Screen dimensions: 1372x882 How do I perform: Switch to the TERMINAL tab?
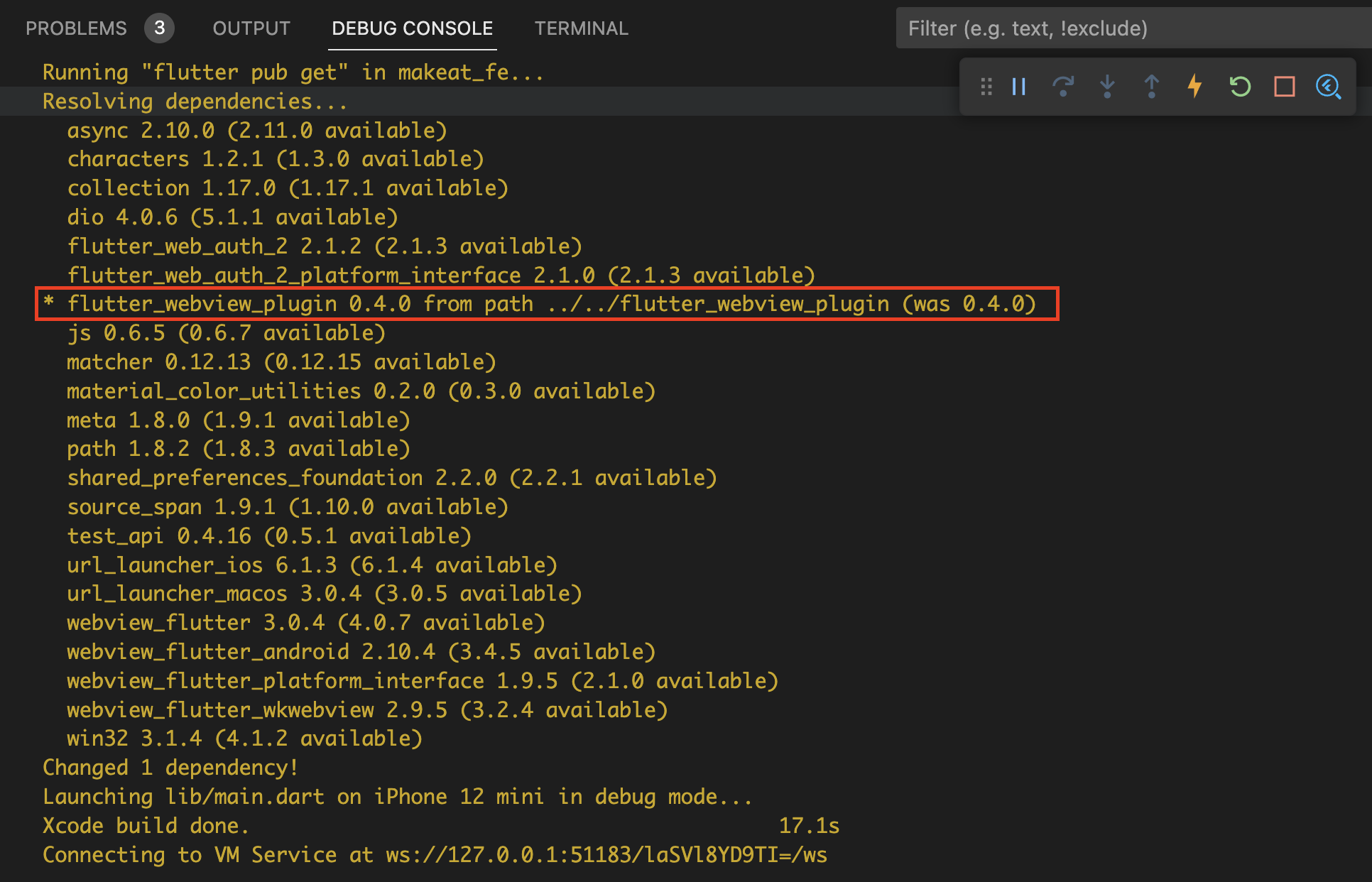click(581, 28)
